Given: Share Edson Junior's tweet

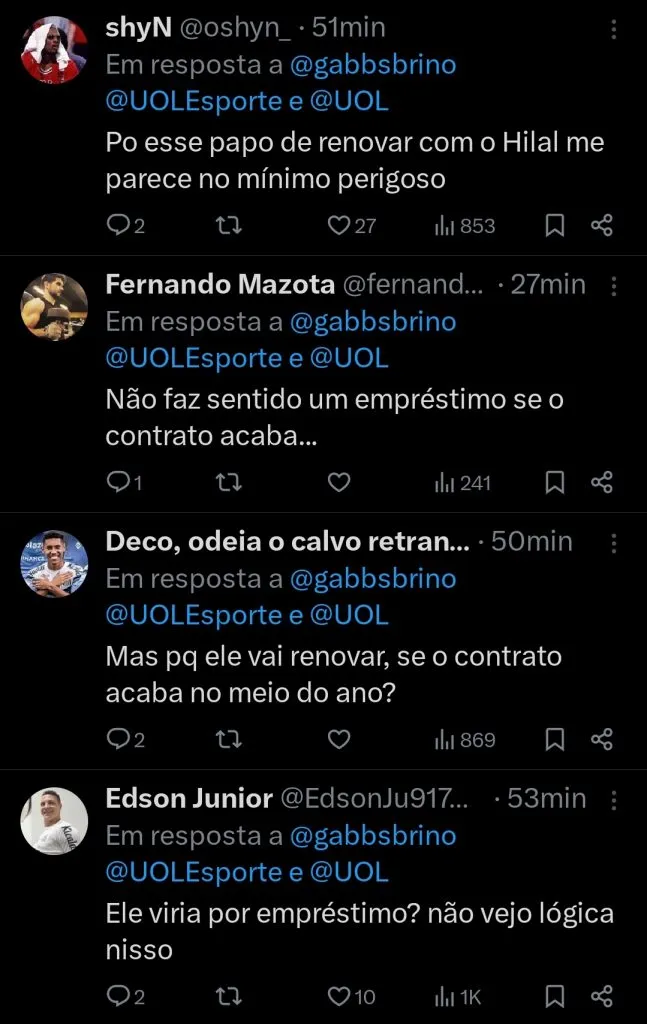Looking at the screenshot, I should pos(601,996).
